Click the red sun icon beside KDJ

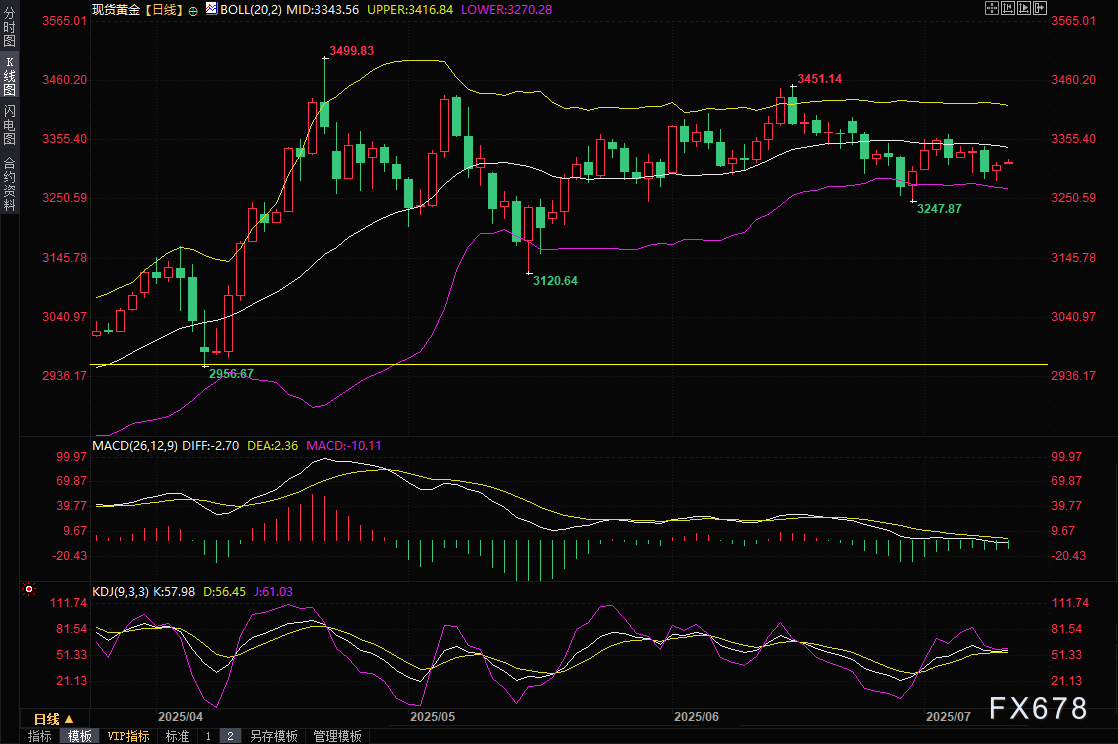[x=28, y=591]
